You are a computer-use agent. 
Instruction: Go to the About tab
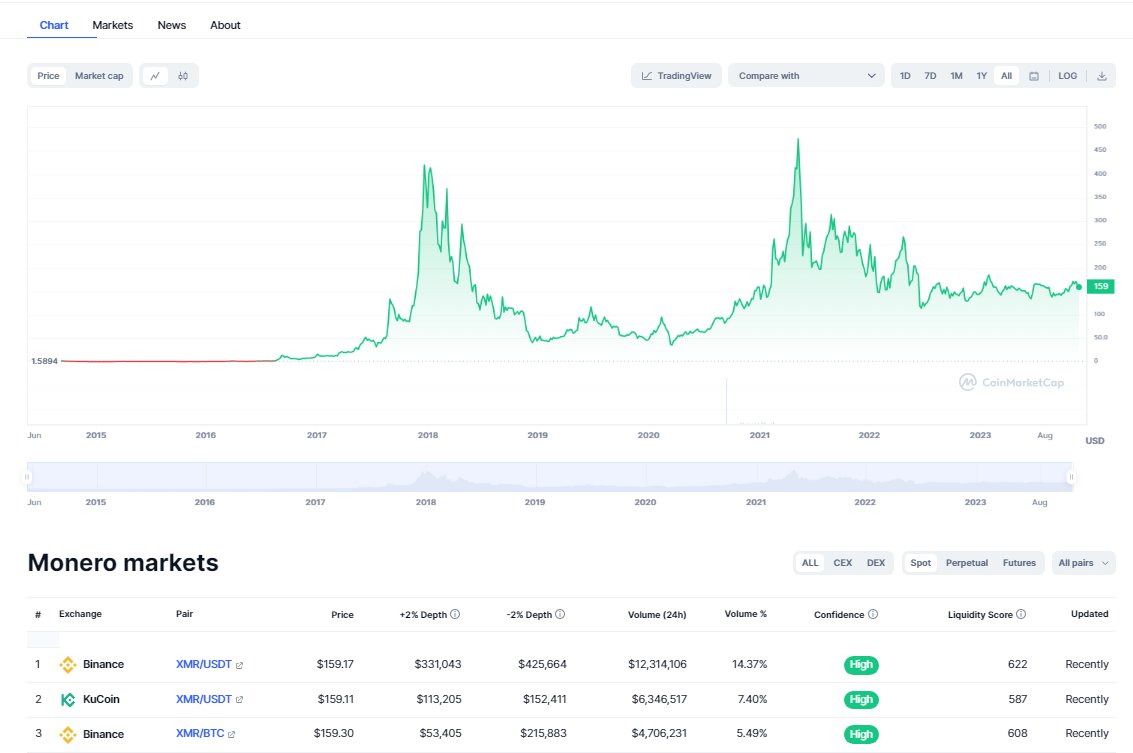click(225, 25)
